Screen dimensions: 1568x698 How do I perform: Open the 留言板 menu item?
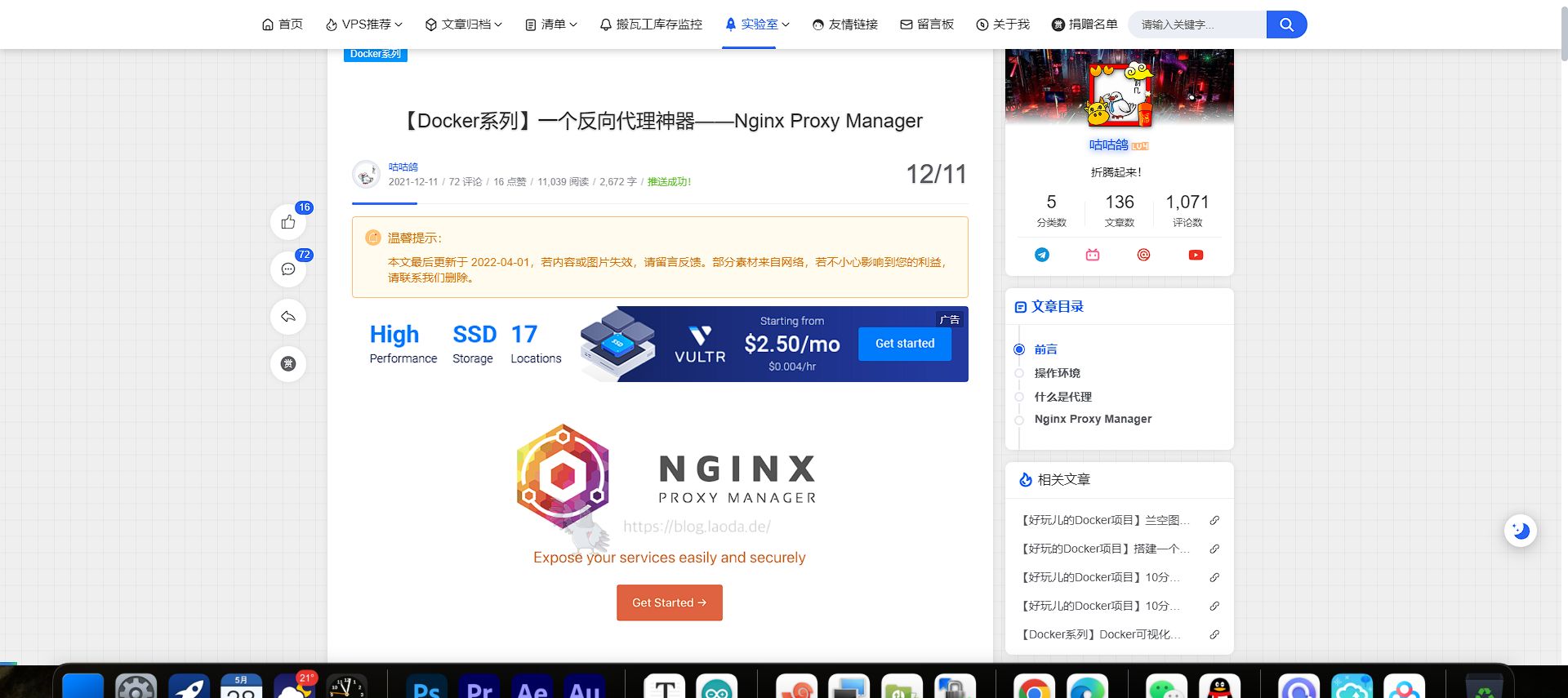(927, 24)
